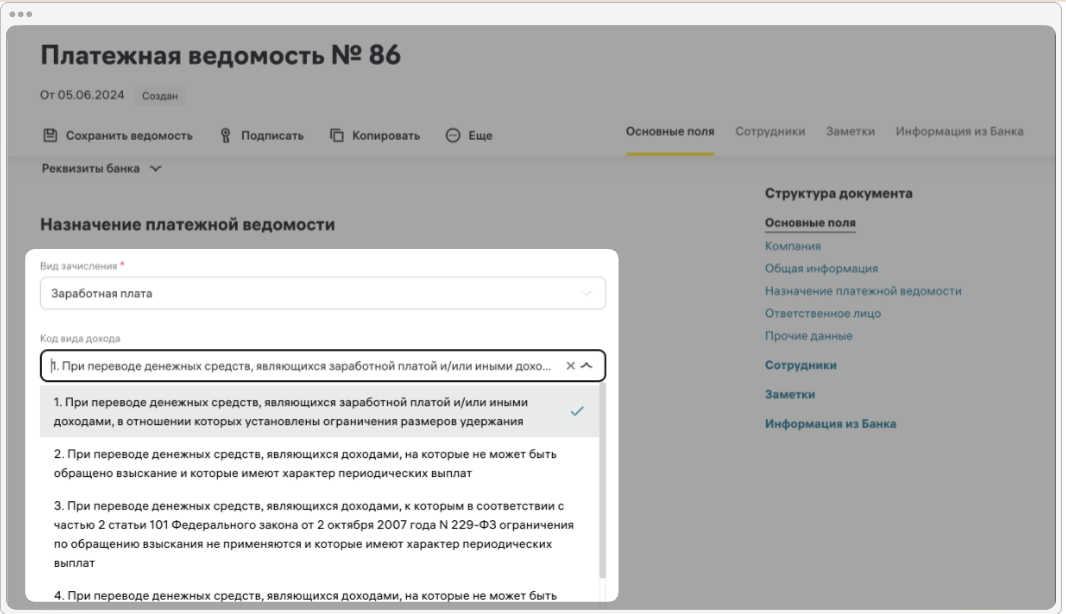Open the Информация из Банка tab

958,132
